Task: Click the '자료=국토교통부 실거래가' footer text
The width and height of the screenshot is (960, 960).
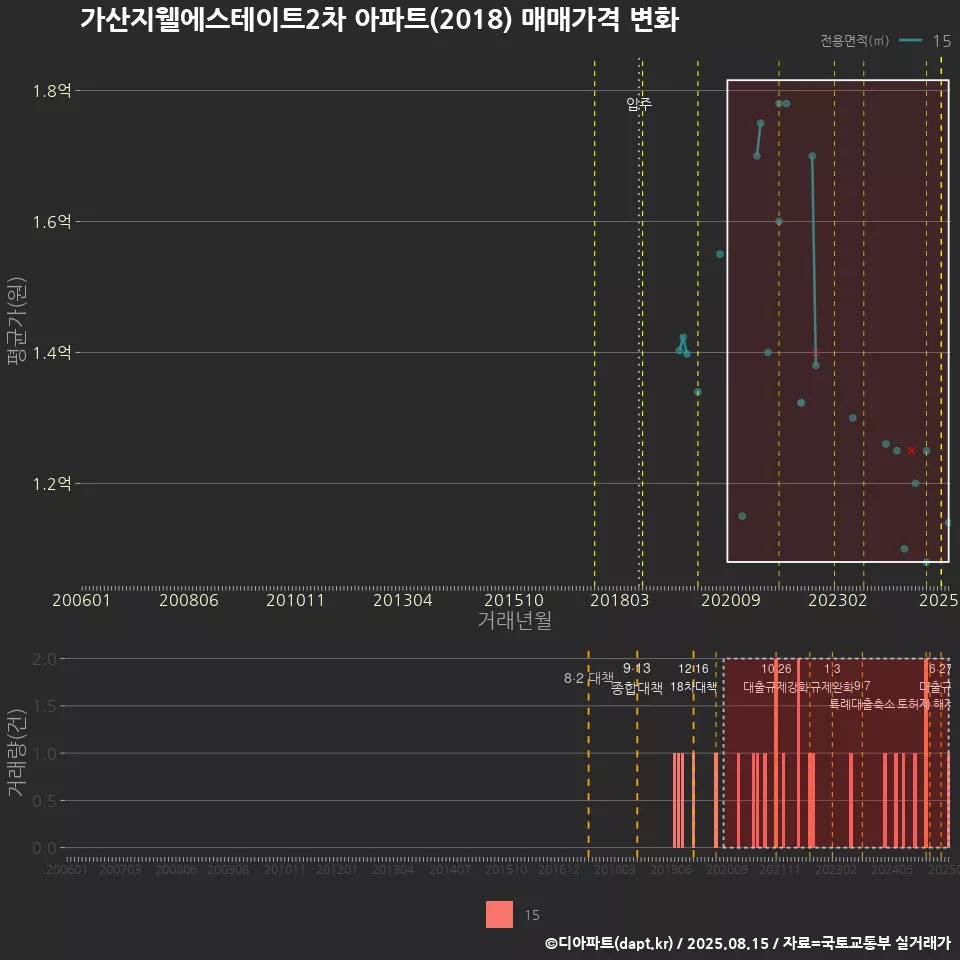Action: pos(866,943)
